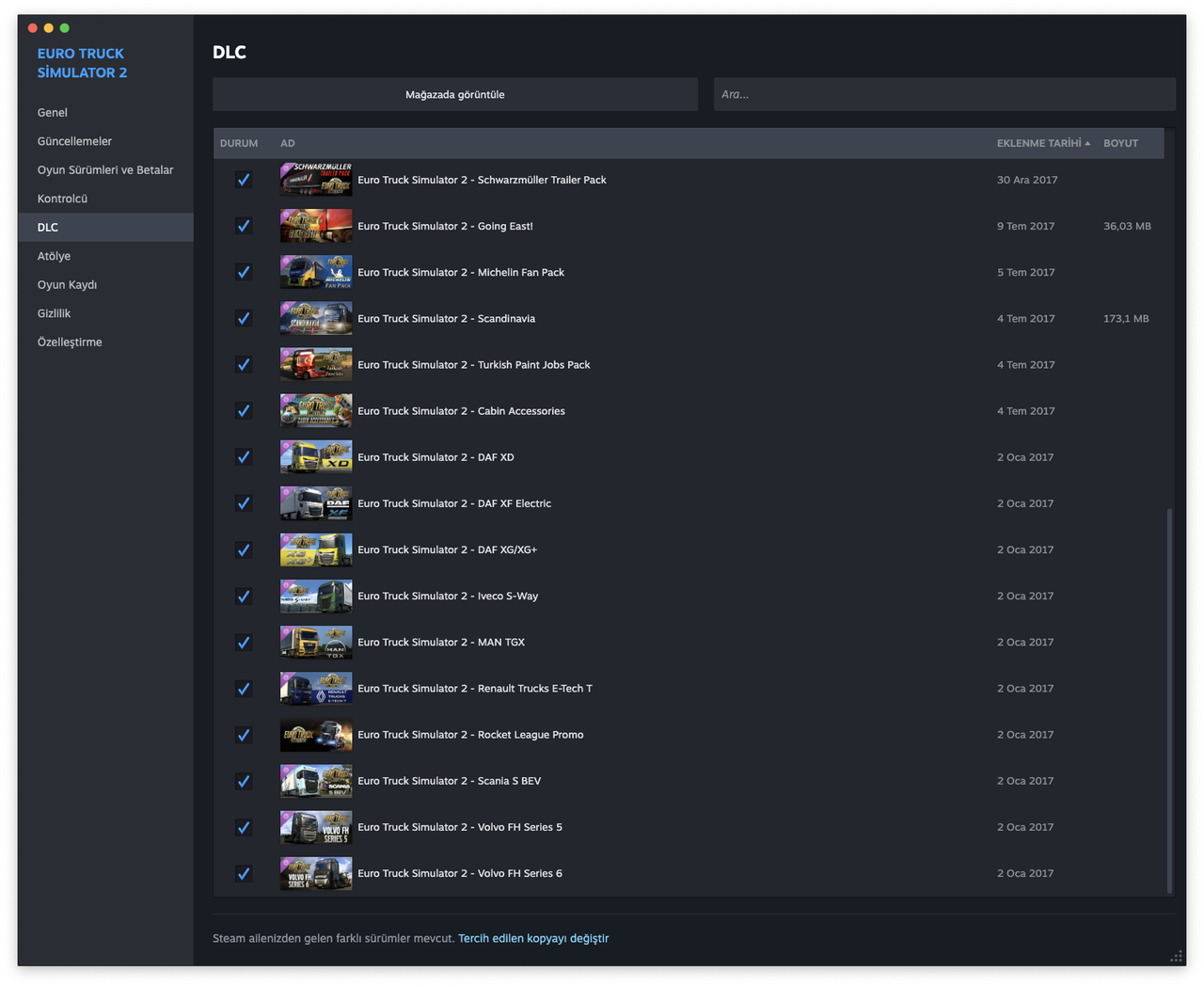Click the DAF XD thumbnail image

tap(316, 457)
